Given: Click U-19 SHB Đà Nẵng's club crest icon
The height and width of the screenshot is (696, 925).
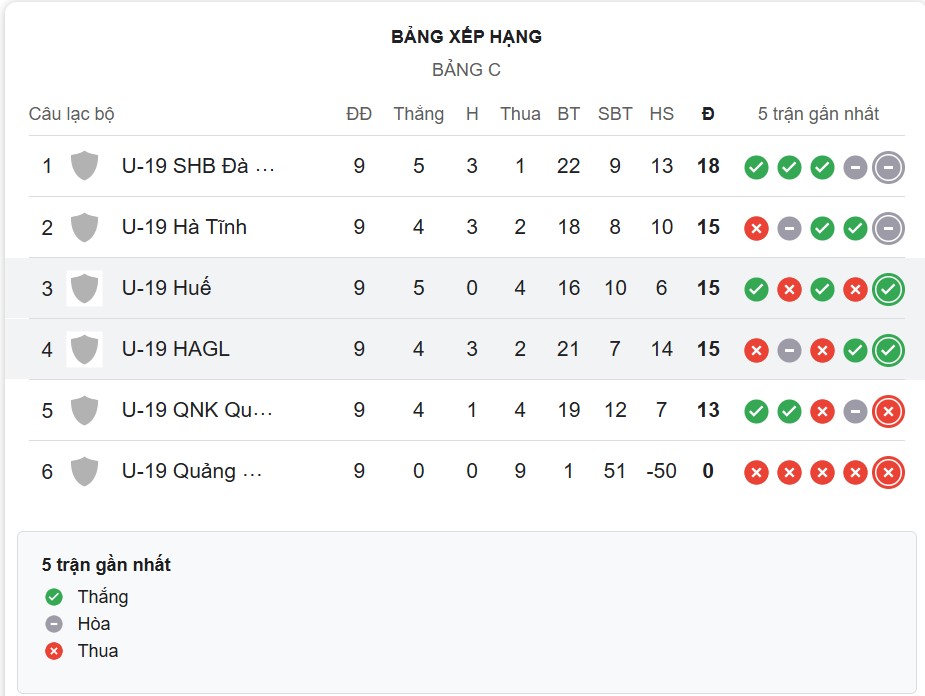Looking at the screenshot, I should pyautogui.click(x=84, y=166).
